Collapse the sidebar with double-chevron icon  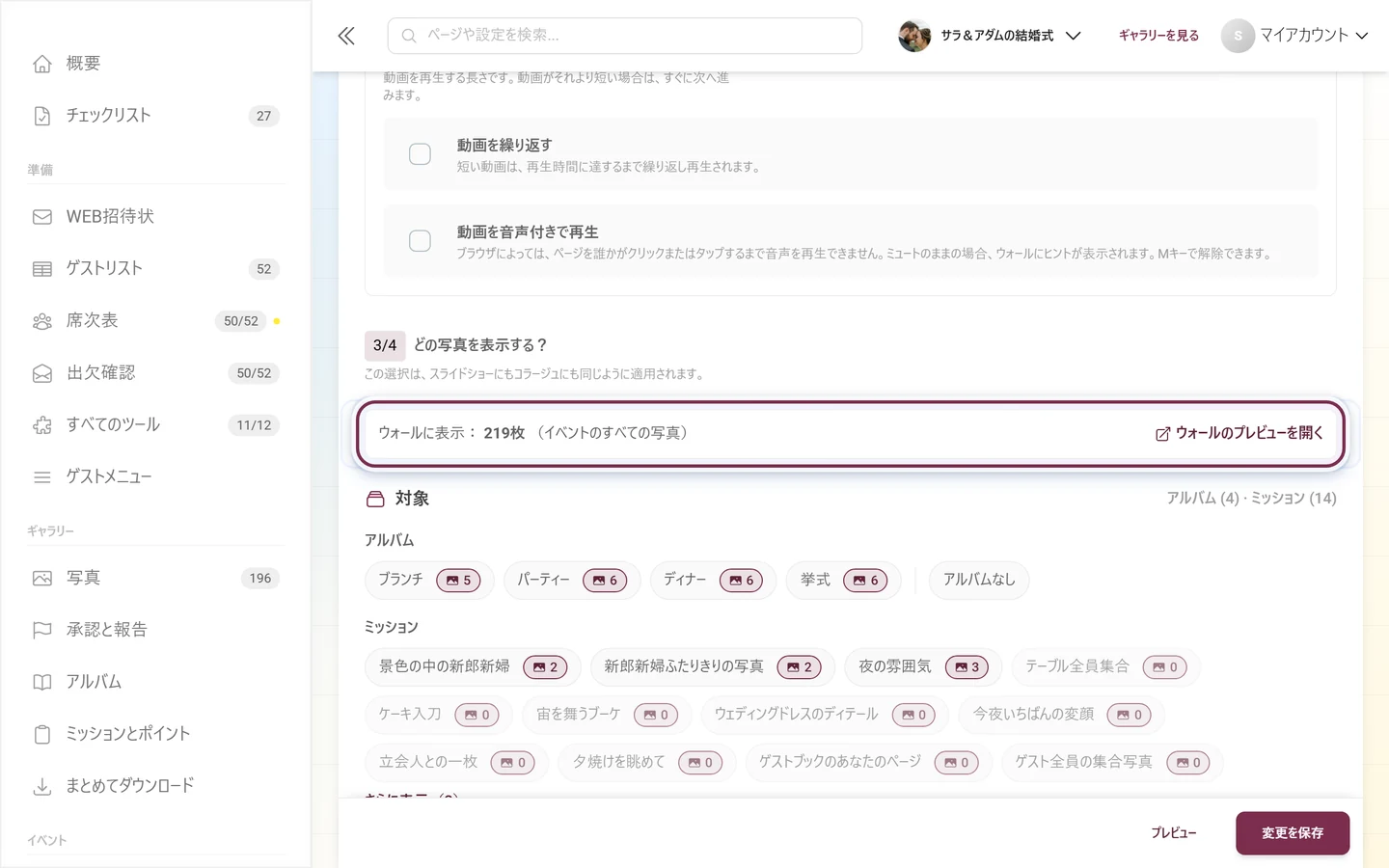[346, 36]
